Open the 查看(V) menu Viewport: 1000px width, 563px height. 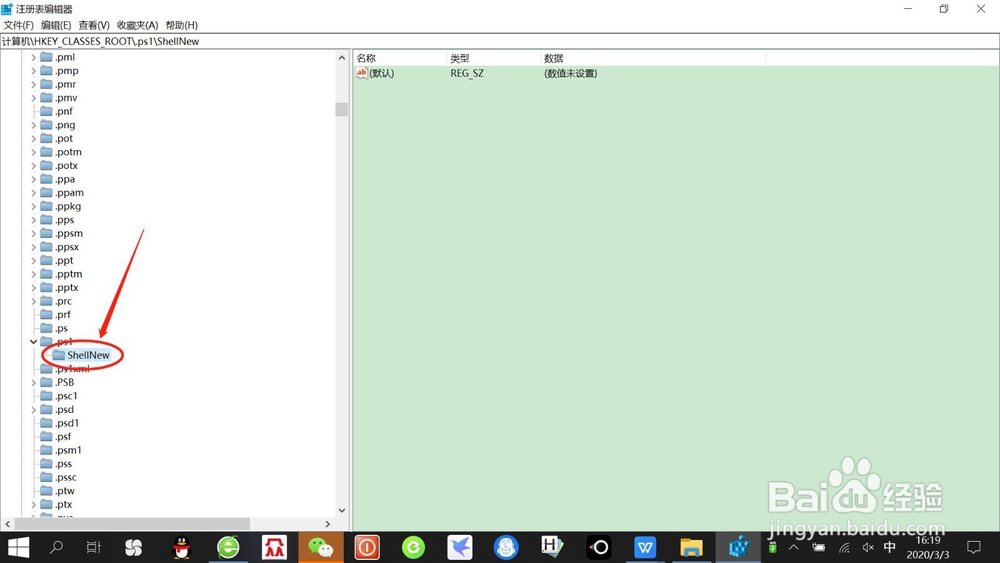(94, 25)
